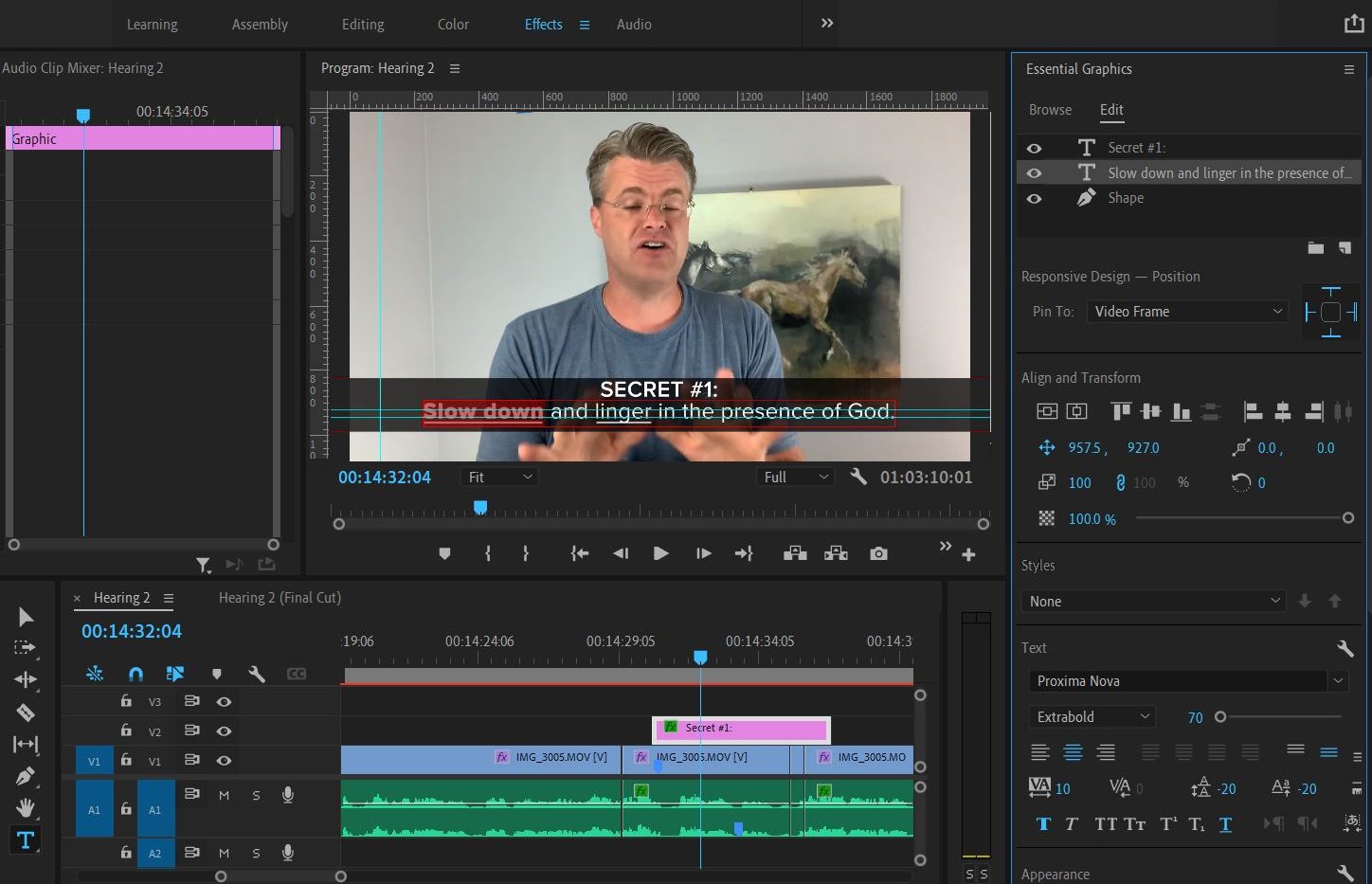Add a marker in the timeline header
The image size is (1372, 884).
pos(217,674)
